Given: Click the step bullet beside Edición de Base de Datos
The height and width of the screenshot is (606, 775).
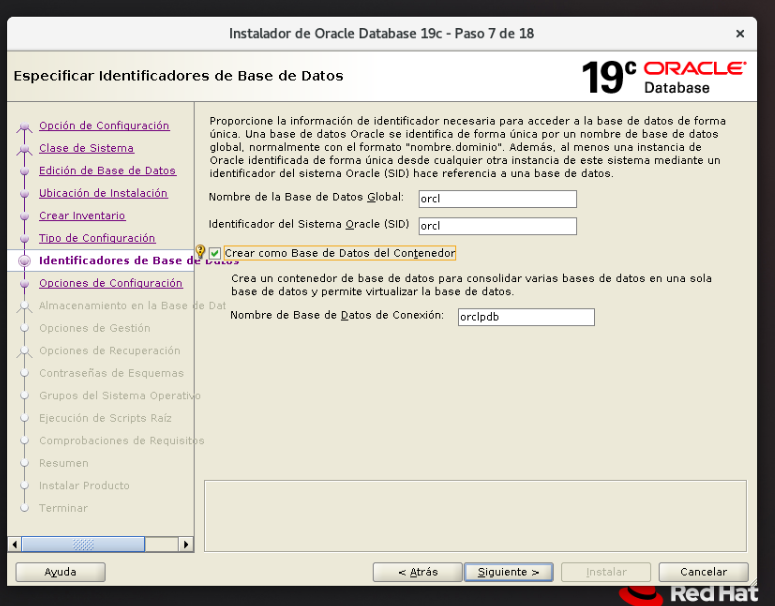Looking at the screenshot, I should point(24,172).
